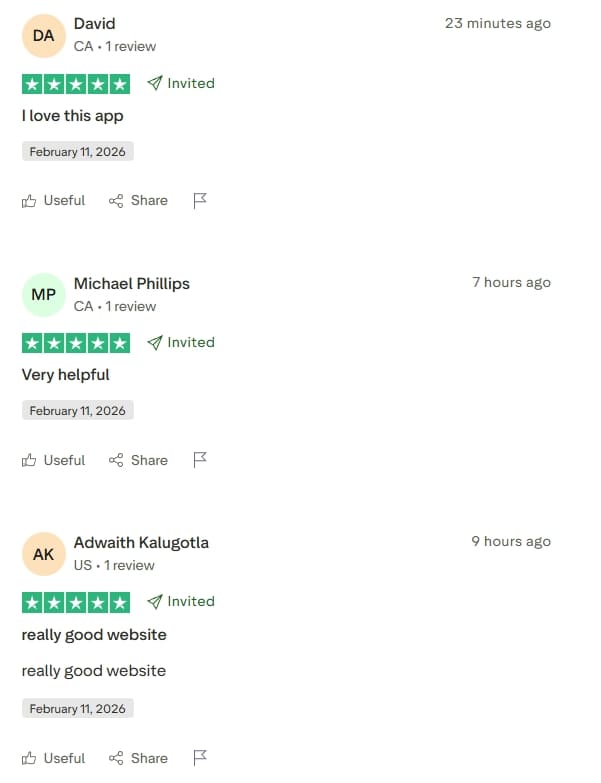Screen dimensions: 601x783
Task: Mark David's review as Useful
Action: pyautogui.click(x=53, y=201)
